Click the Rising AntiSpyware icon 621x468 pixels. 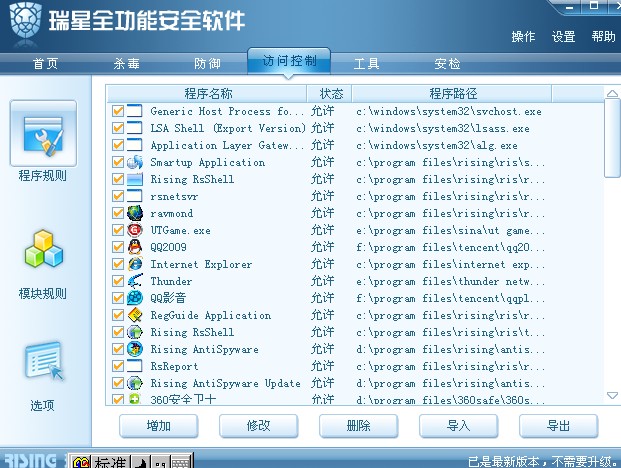pyautogui.click(x=135, y=349)
